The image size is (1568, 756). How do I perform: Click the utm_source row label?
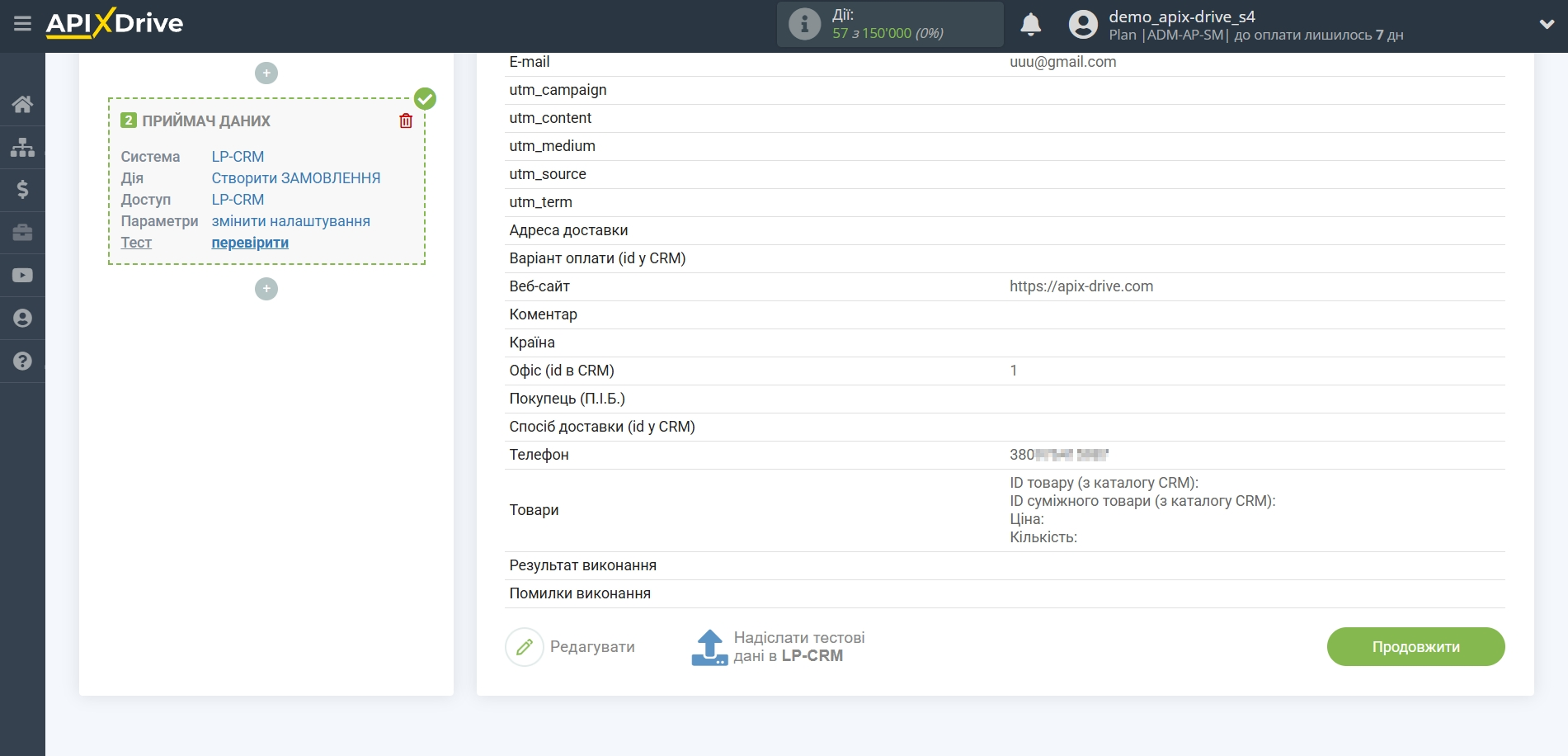548,174
